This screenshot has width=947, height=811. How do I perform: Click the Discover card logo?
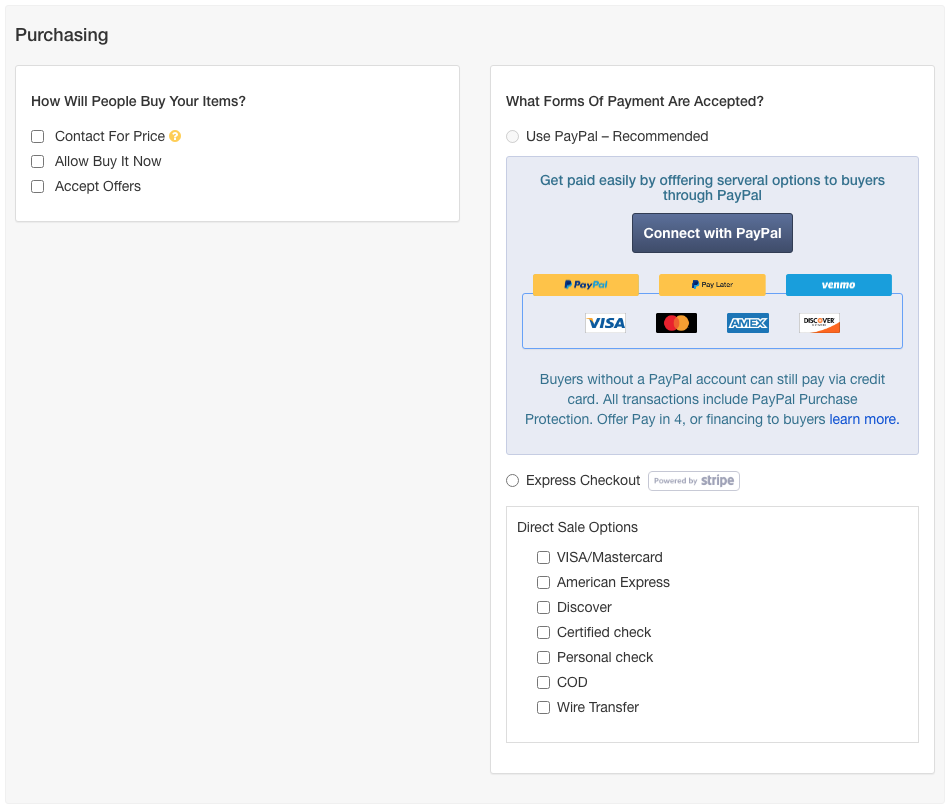pos(819,323)
